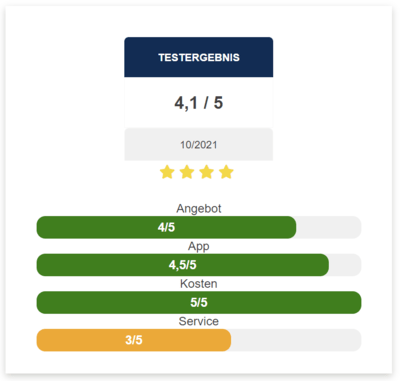Click the unfilled gray end of the App bar

pos(345,265)
